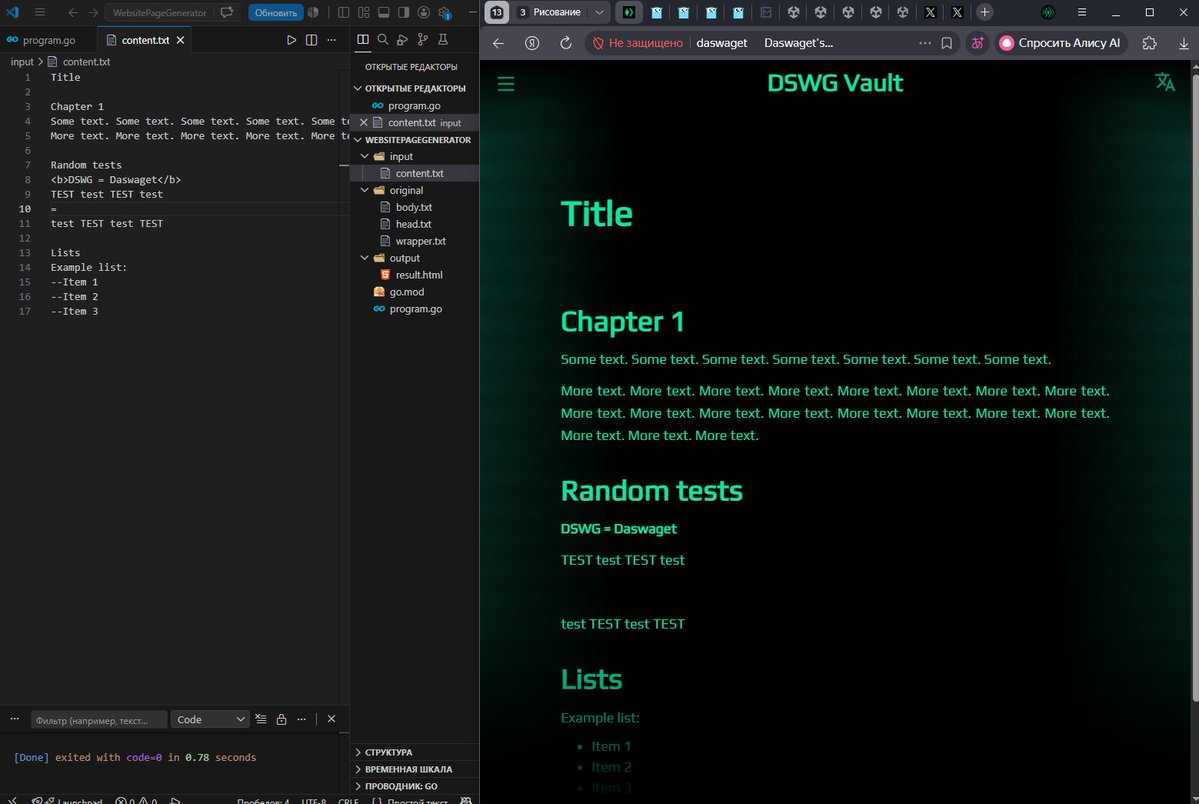1199x804 pixels.
Task: Bookmark the current page
Action: [947, 44]
